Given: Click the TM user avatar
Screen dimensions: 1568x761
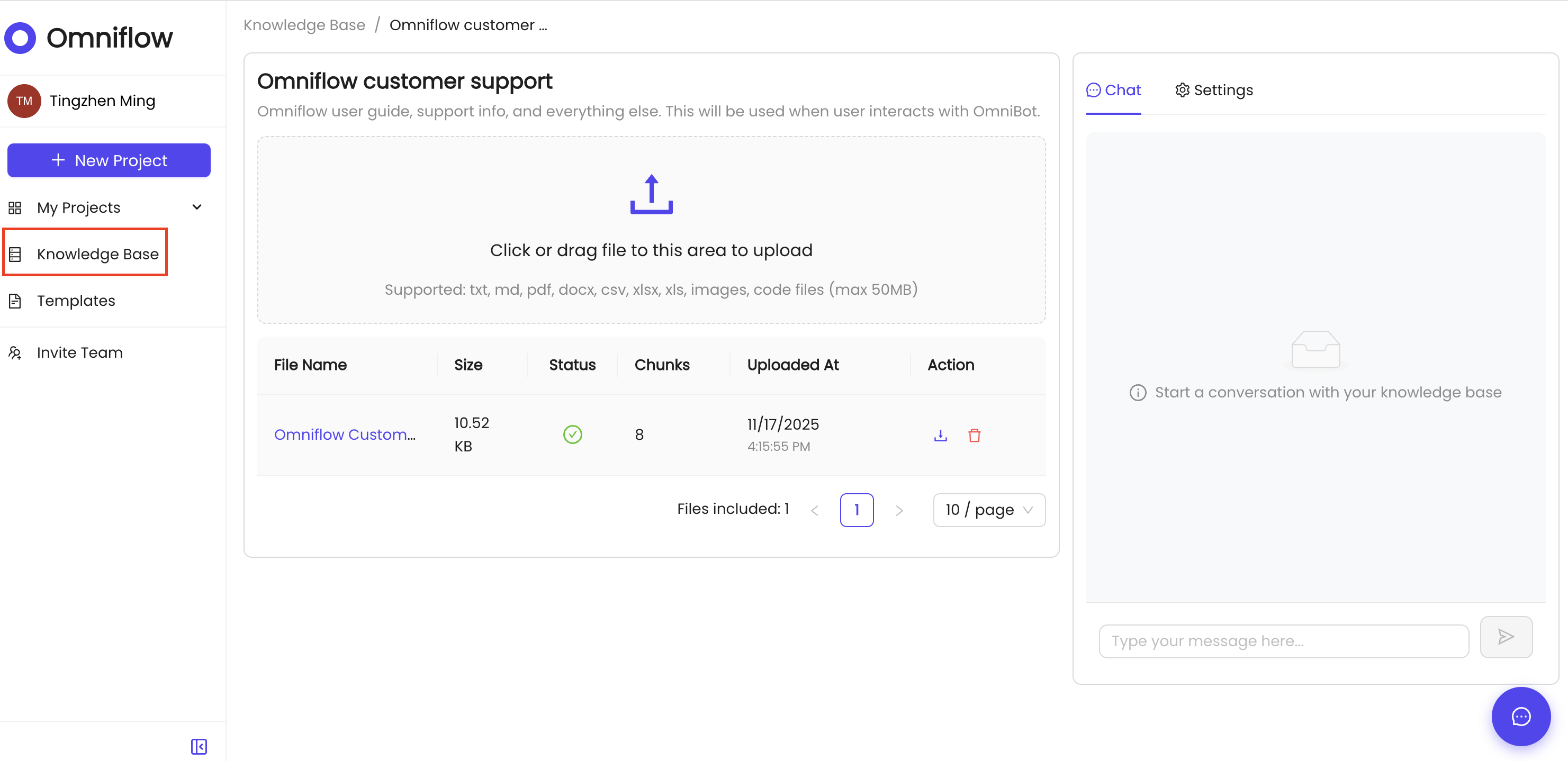Looking at the screenshot, I should pyautogui.click(x=24, y=101).
